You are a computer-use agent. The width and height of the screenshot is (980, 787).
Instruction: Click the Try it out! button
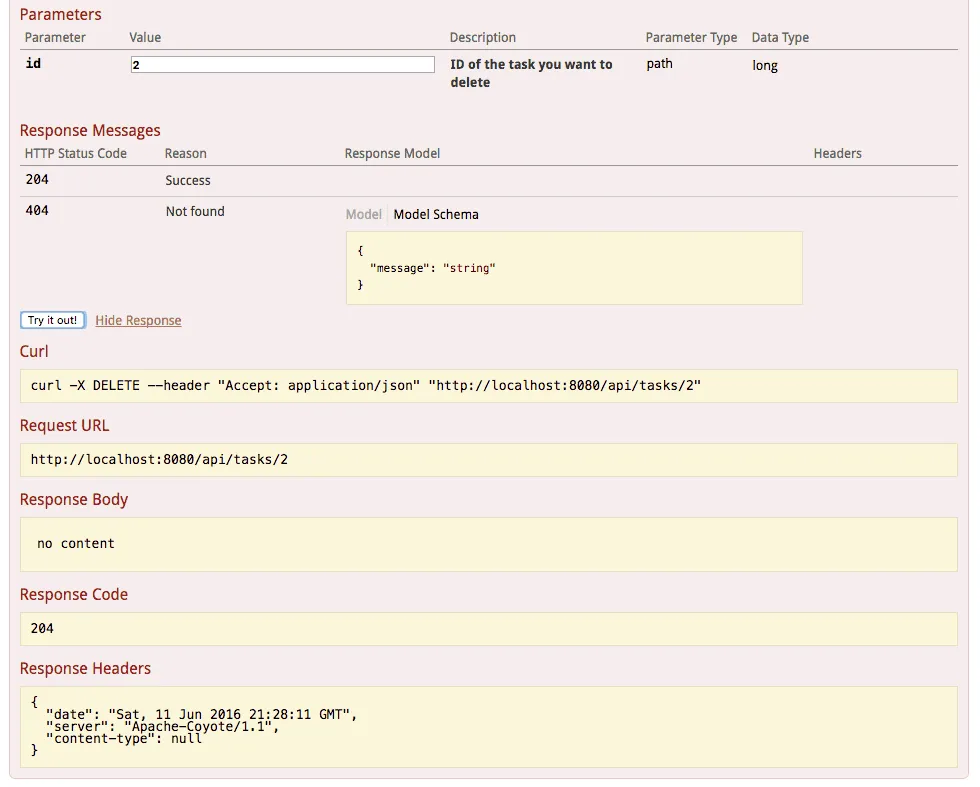[x=52, y=320]
